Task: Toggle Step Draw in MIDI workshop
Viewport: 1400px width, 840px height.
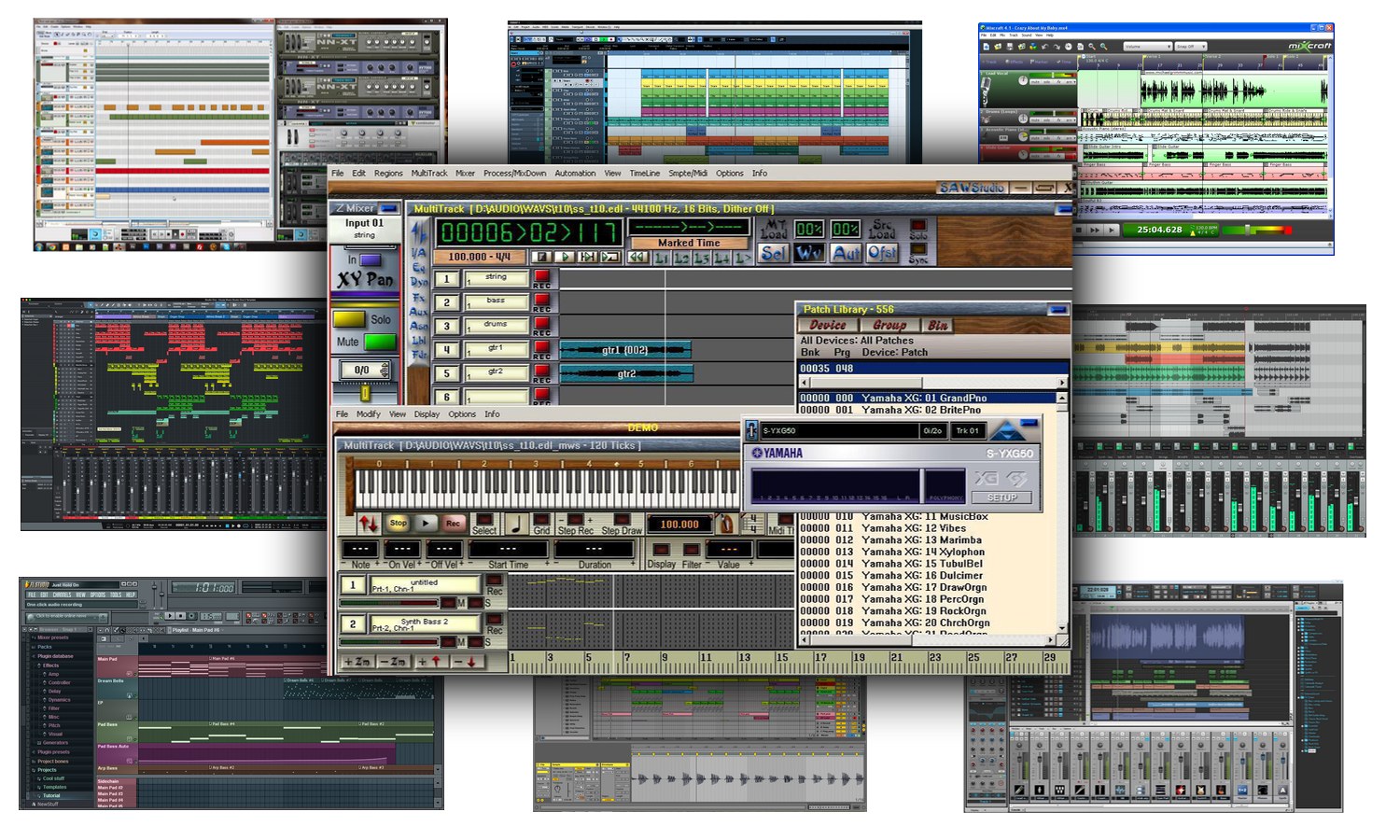Action: coord(623,519)
